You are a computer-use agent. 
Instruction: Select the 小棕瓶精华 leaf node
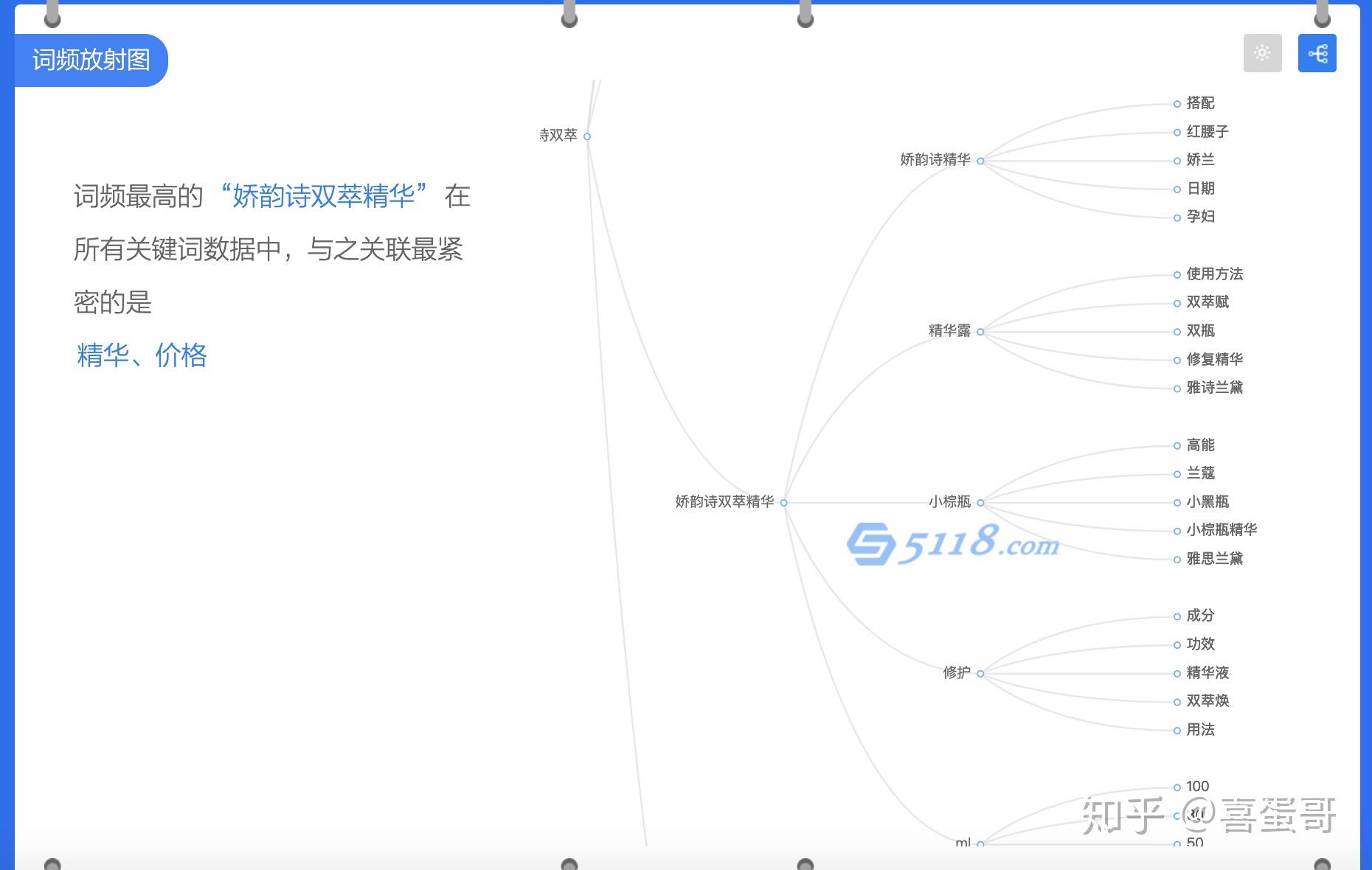[x=1221, y=530]
